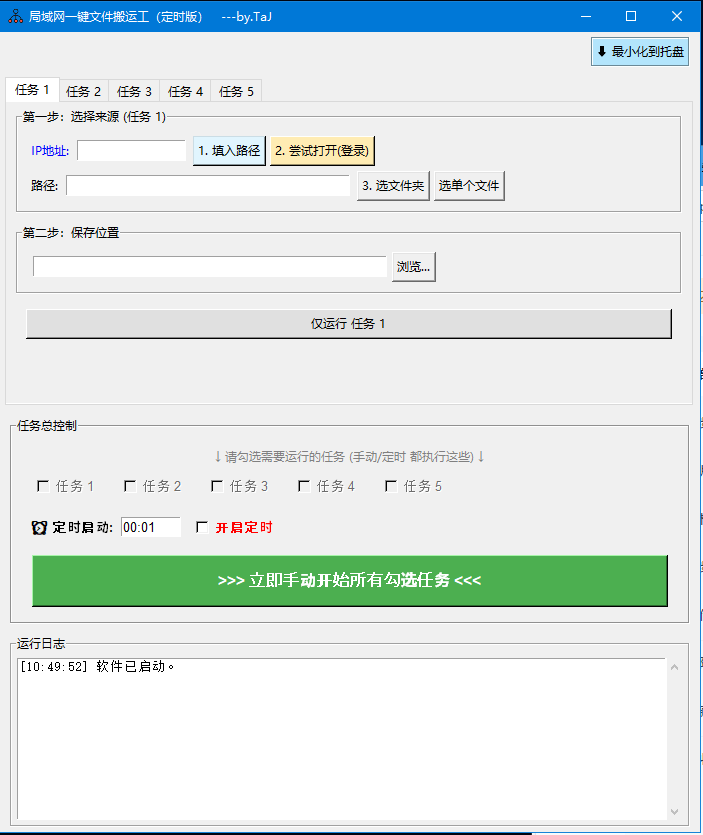Click the log scrollbar down arrow
Screen dimensions: 703x835
click(674, 811)
